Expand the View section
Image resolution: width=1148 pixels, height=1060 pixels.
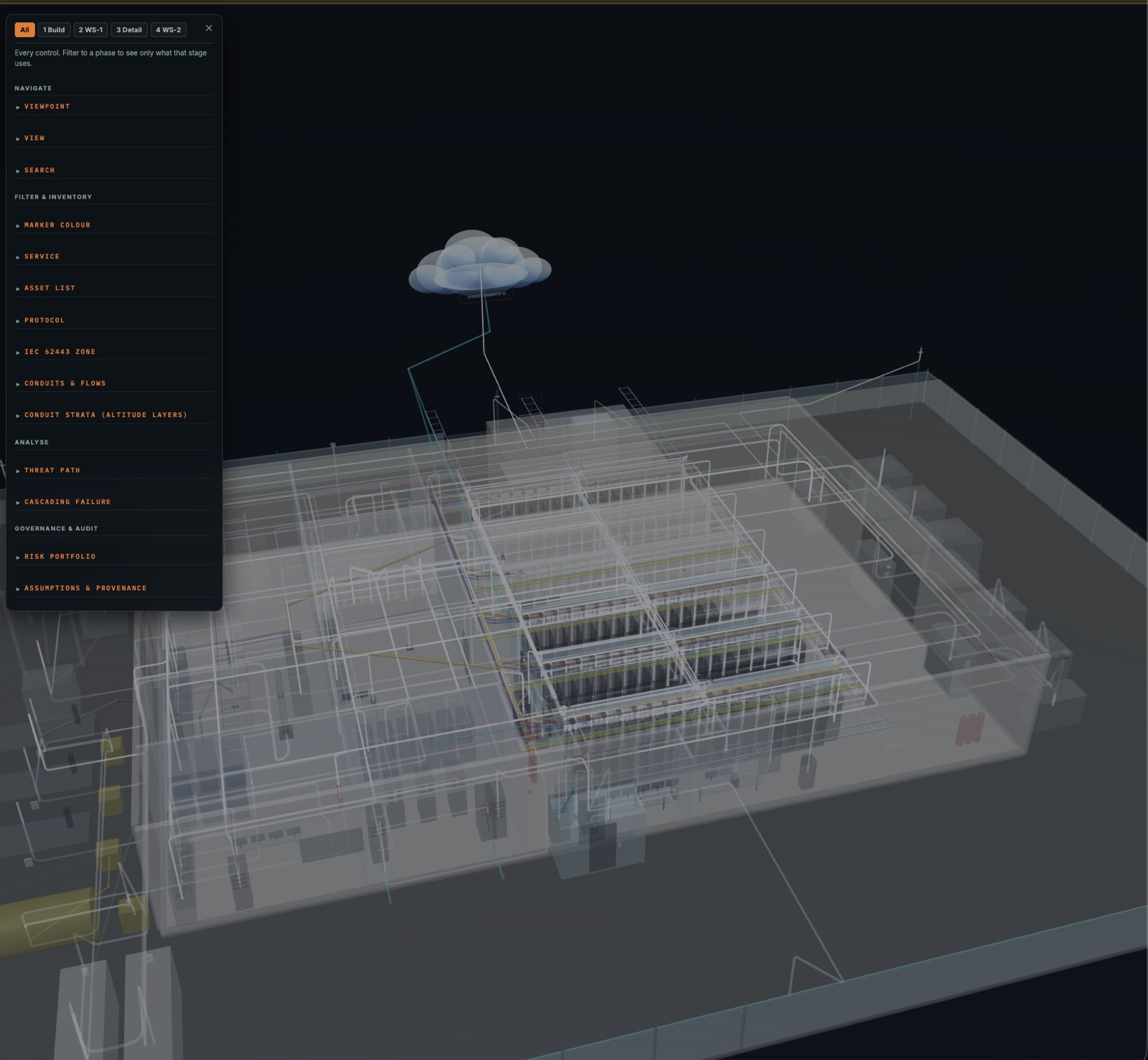tap(114, 138)
